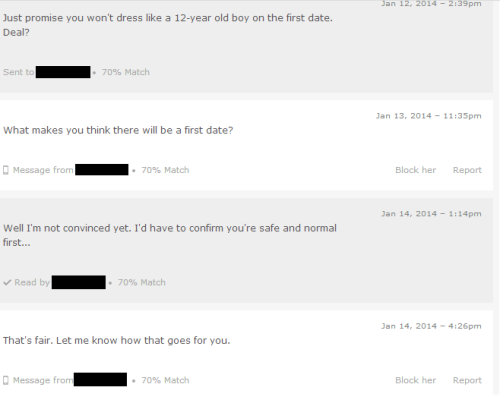
Task: Select the 'What makes you think' message text
Action: [x=118, y=130]
